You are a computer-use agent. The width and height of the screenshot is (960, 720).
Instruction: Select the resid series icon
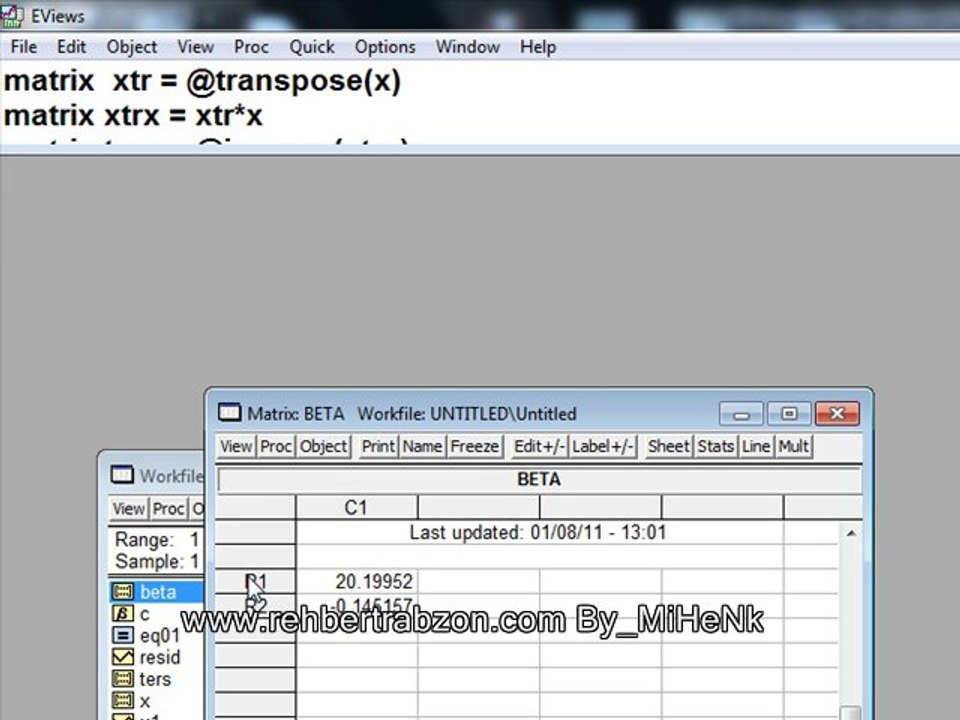click(x=123, y=657)
